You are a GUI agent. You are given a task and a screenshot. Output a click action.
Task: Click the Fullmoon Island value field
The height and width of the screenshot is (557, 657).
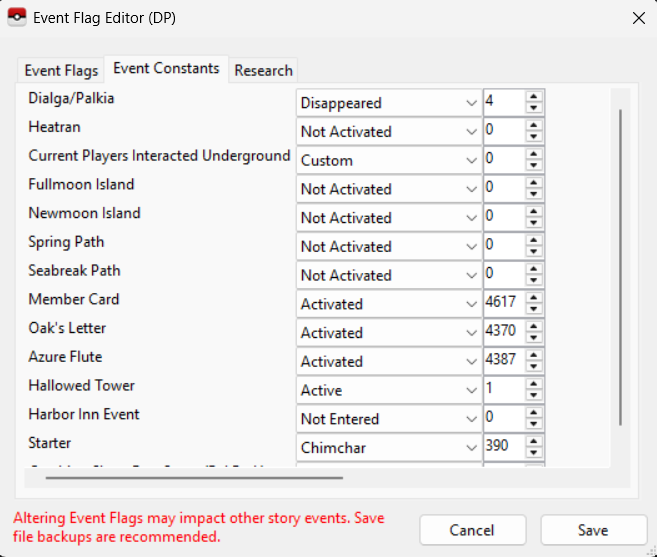click(x=504, y=189)
